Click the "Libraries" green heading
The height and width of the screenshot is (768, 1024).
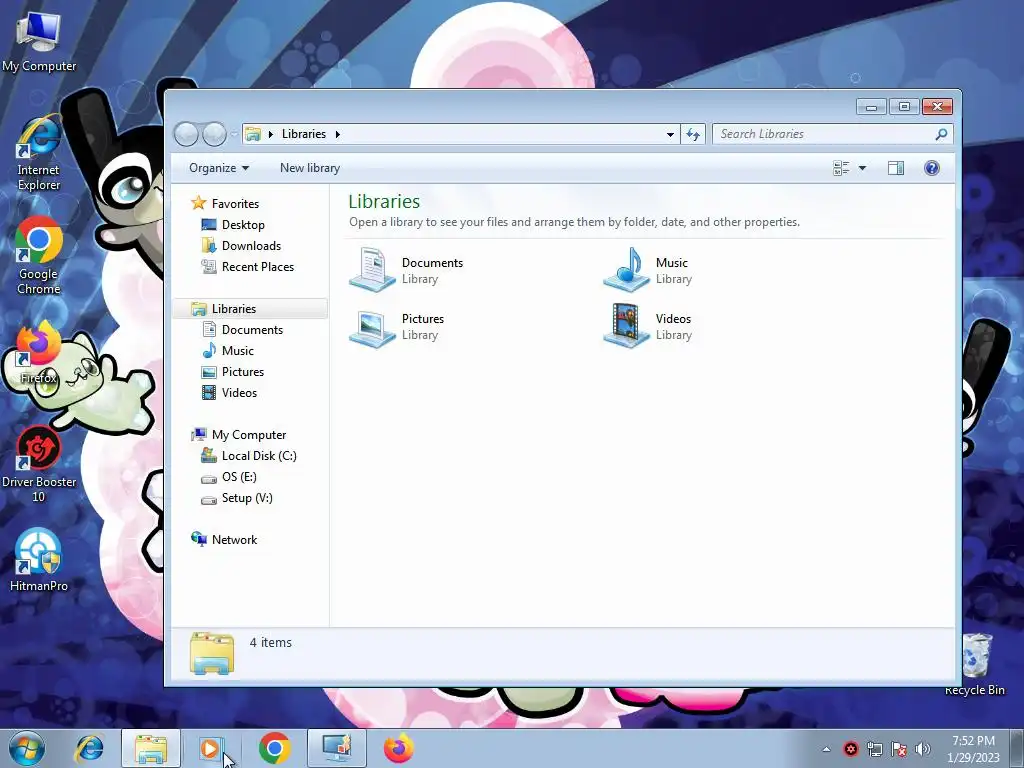384,201
